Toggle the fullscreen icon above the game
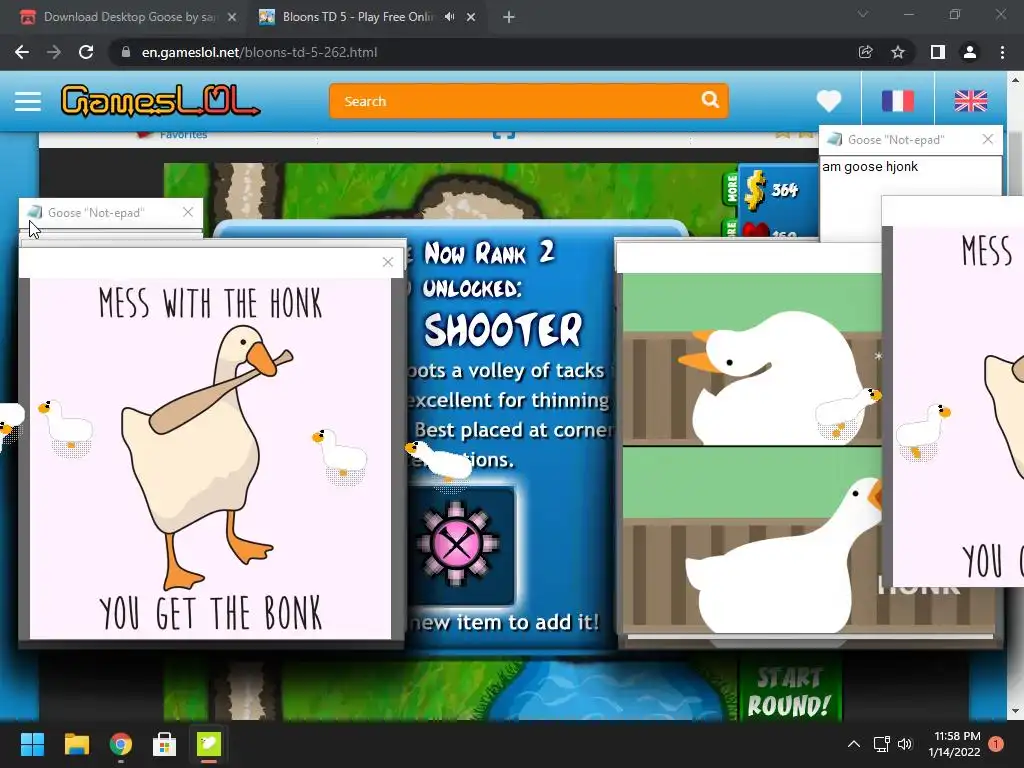 coord(504,134)
